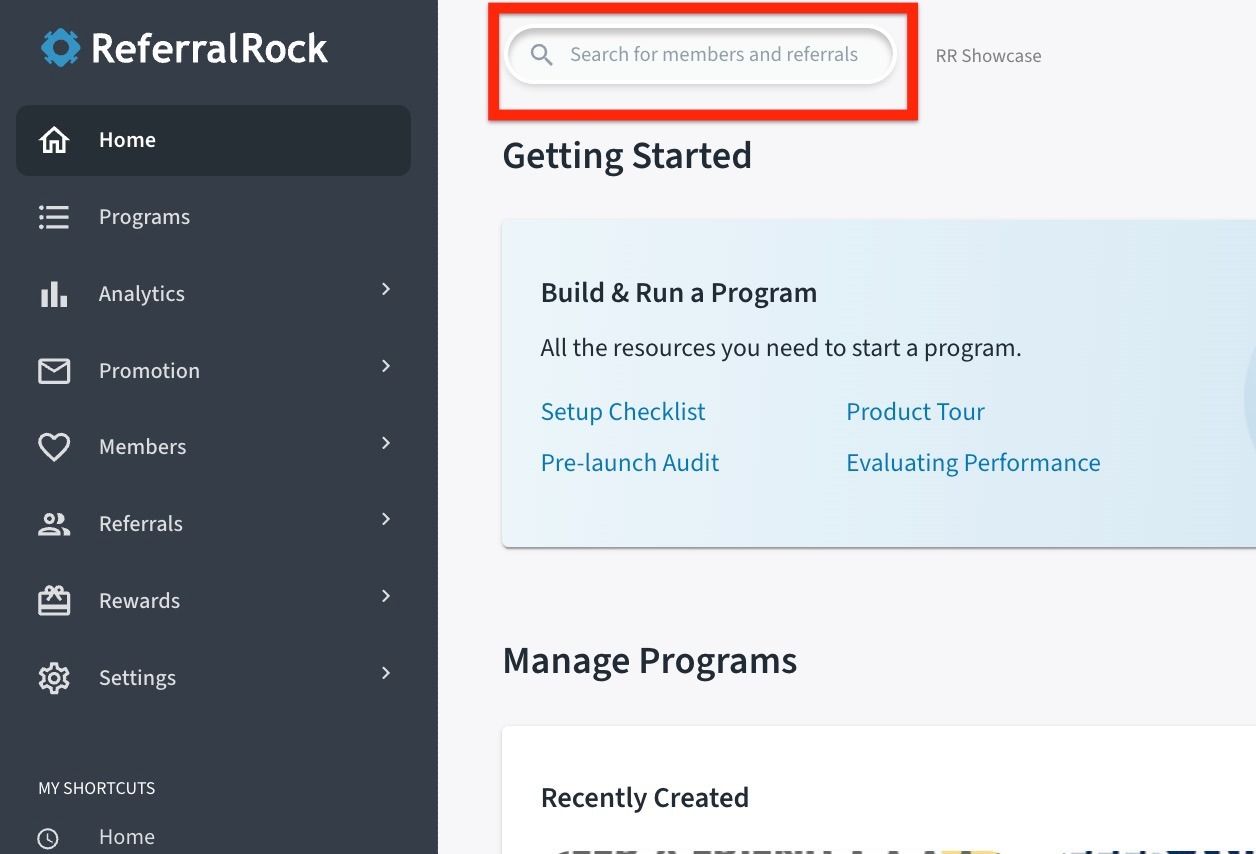Click the Promotion envelope icon
This screenshot has height=854, width=1256.
click(x=54, y=371)
